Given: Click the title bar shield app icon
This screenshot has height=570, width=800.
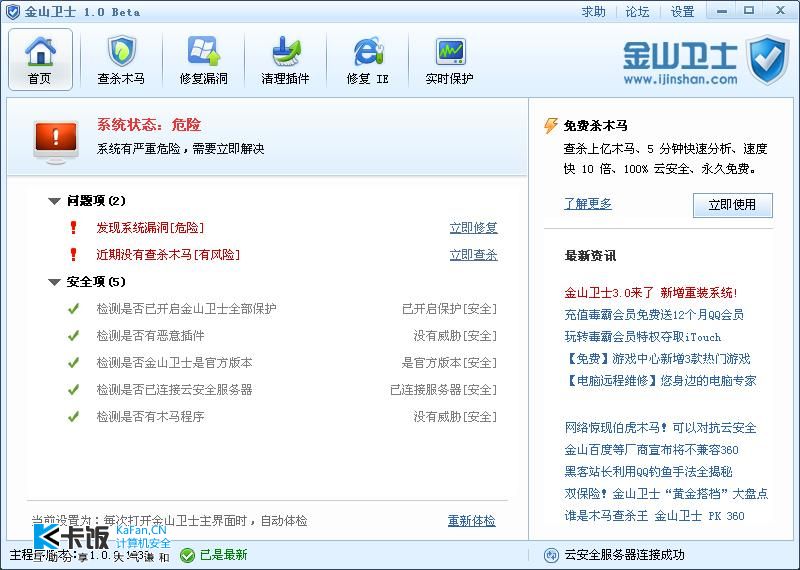Looking at the screenshot, I should tap(12, 11).
